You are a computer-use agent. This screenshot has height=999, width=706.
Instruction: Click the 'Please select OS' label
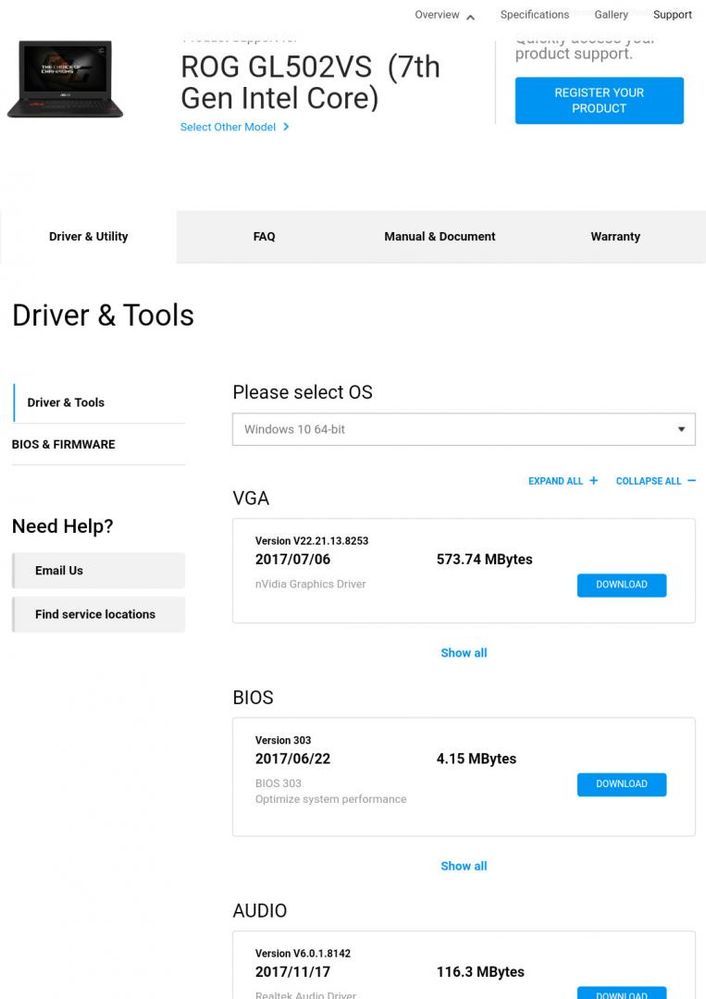point(303,392)
